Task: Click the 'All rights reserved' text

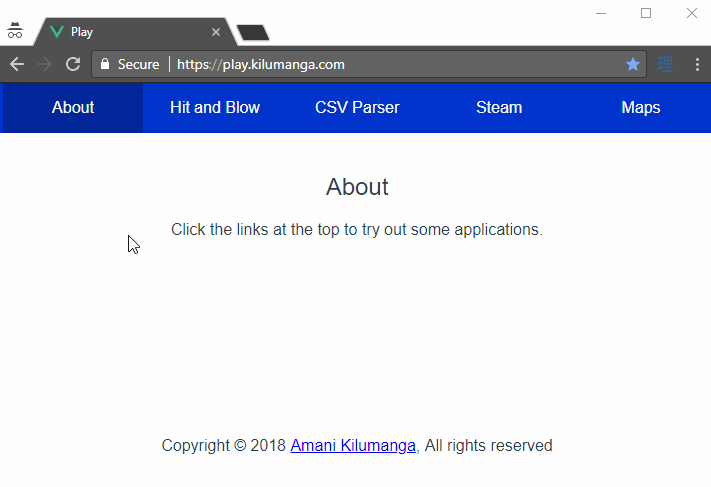Action: point(488,445)
